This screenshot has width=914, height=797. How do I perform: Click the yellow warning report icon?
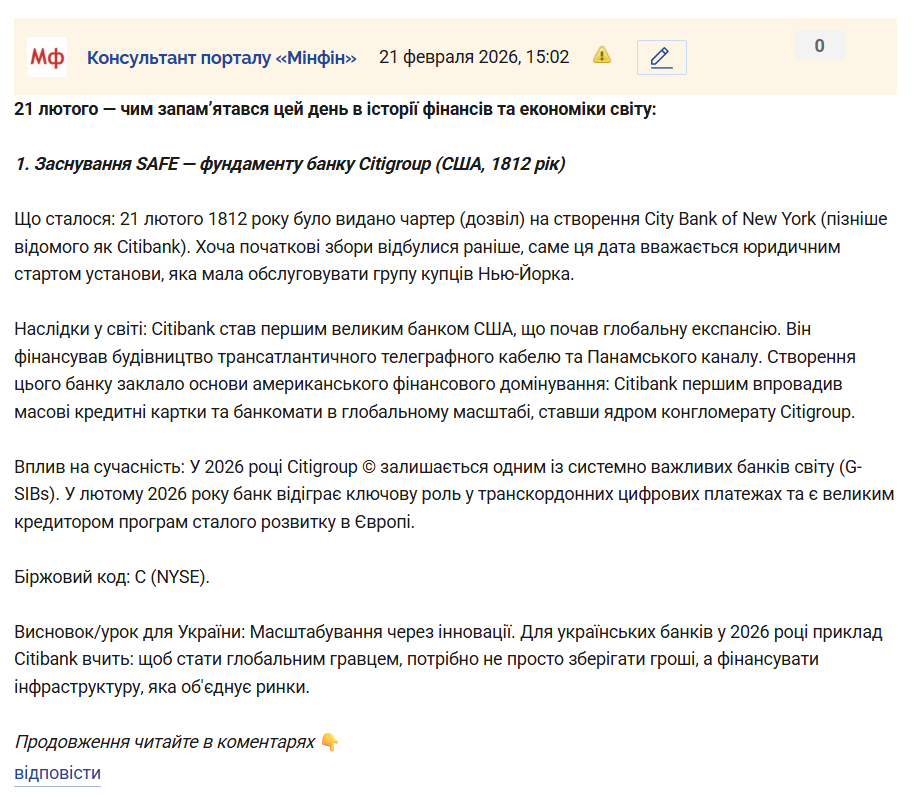coord(602,55)
